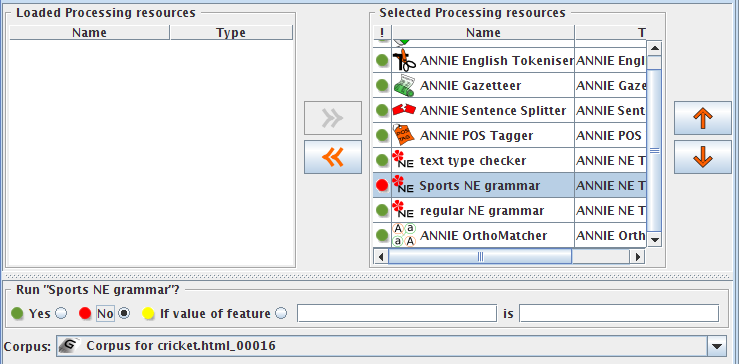Select the Yes radio button
The image size is (740, 364).
(61, 313)
